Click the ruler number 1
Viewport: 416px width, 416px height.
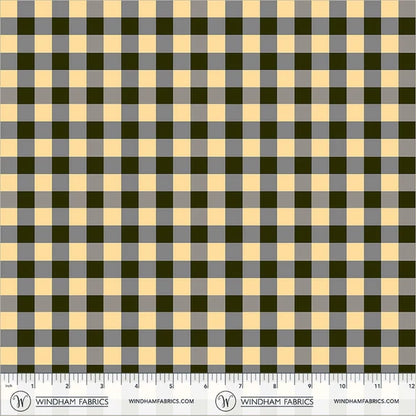32,386
